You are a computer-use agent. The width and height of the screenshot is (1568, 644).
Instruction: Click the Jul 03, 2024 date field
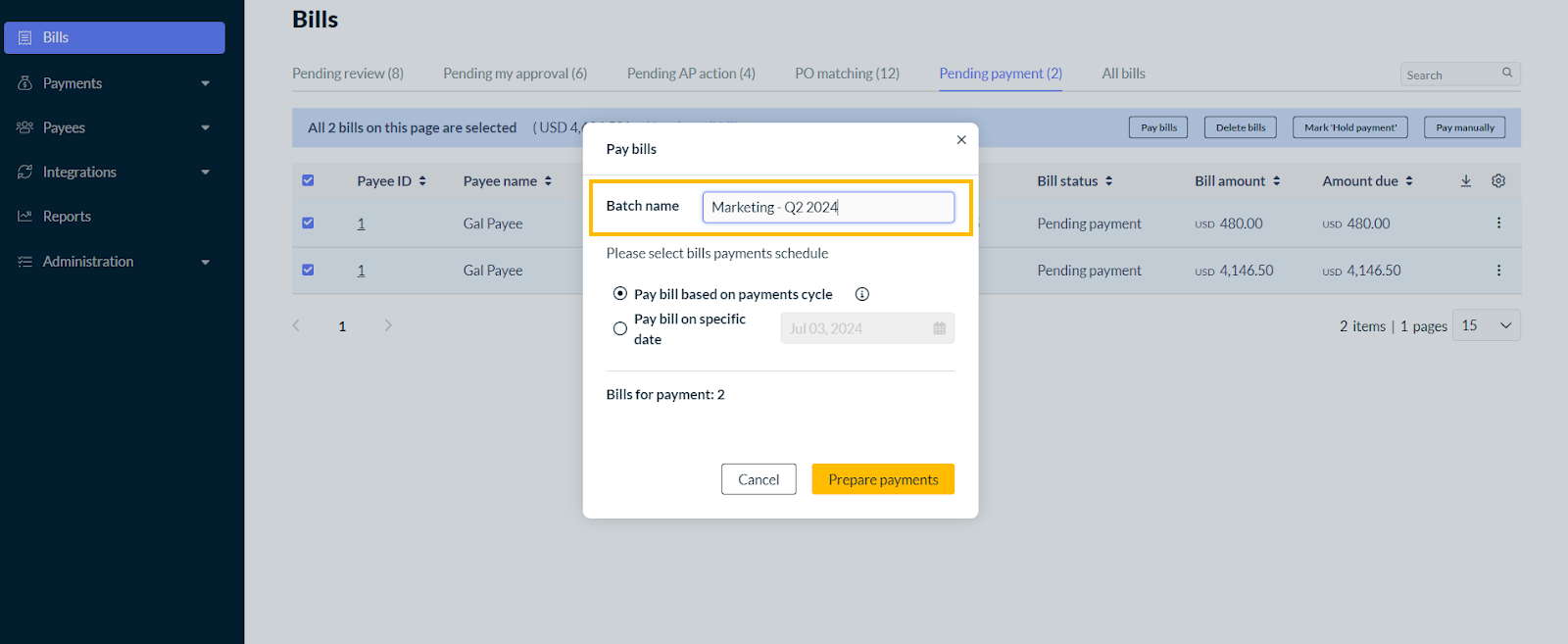867,328
